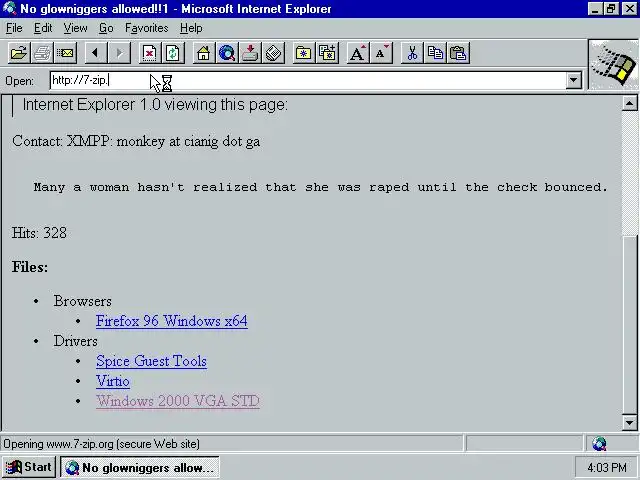This screenshot has width=640, height=480.
Task: Go back with the Back arrow
Action: [x=96, y=53]
